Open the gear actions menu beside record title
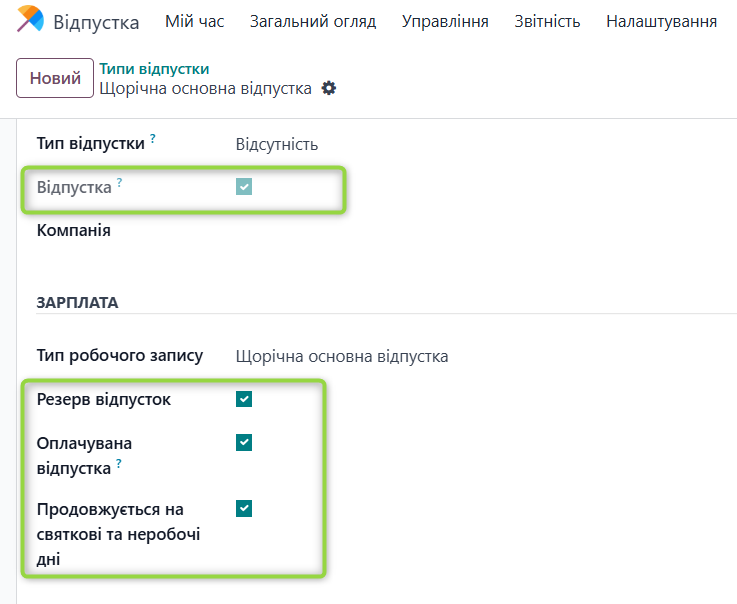737x604 pixels. point(329,88)
